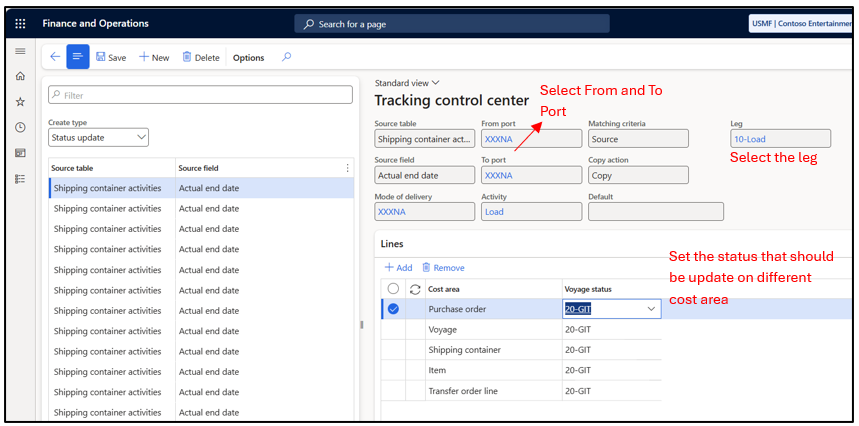Click 20-GIT status in Transfer order line row

click(x=578, y=391)
